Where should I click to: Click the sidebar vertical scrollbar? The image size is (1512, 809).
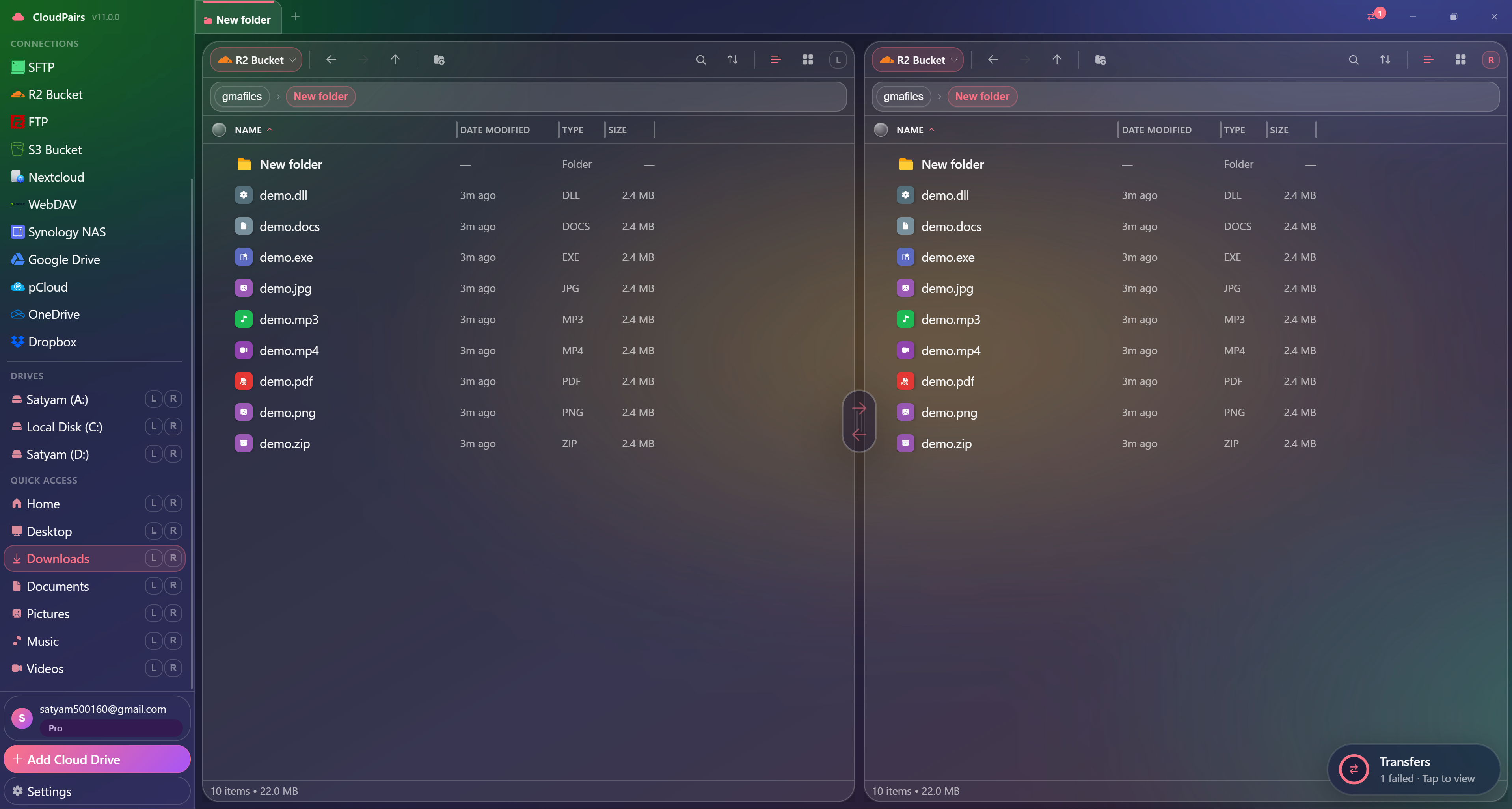(191, 434)
